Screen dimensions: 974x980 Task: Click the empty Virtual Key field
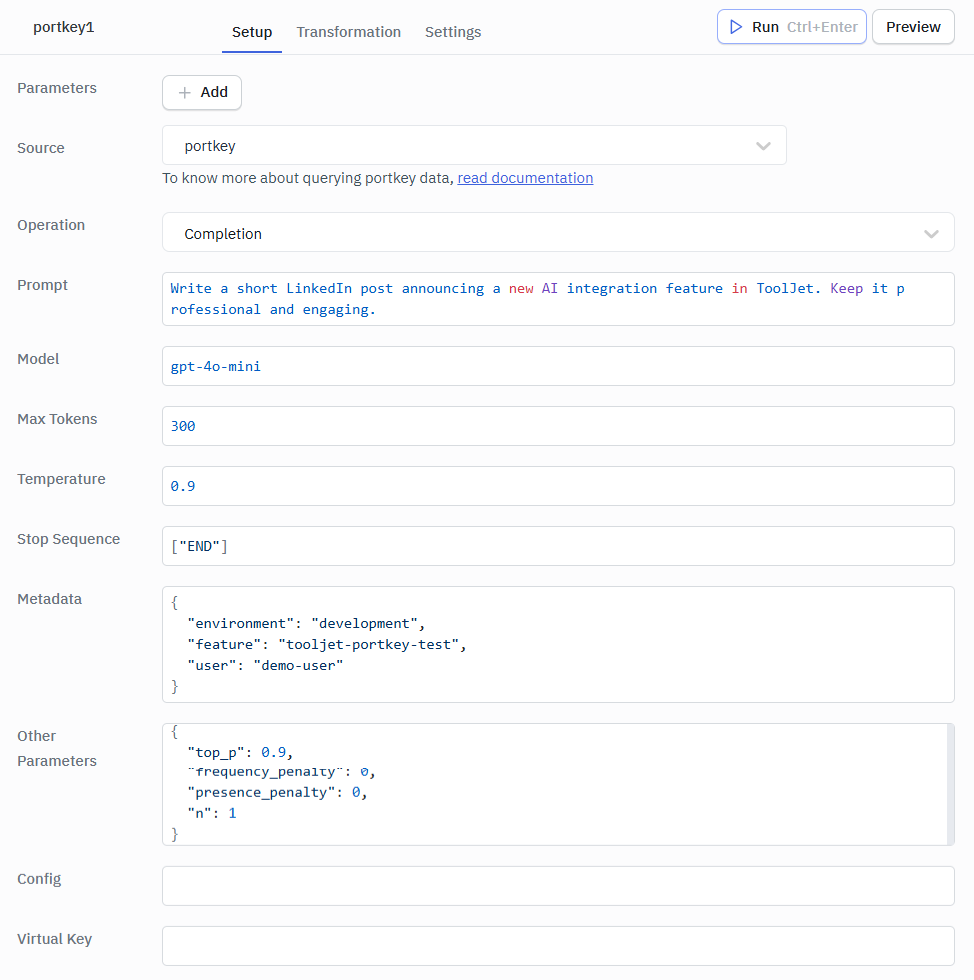coord(558,946)
